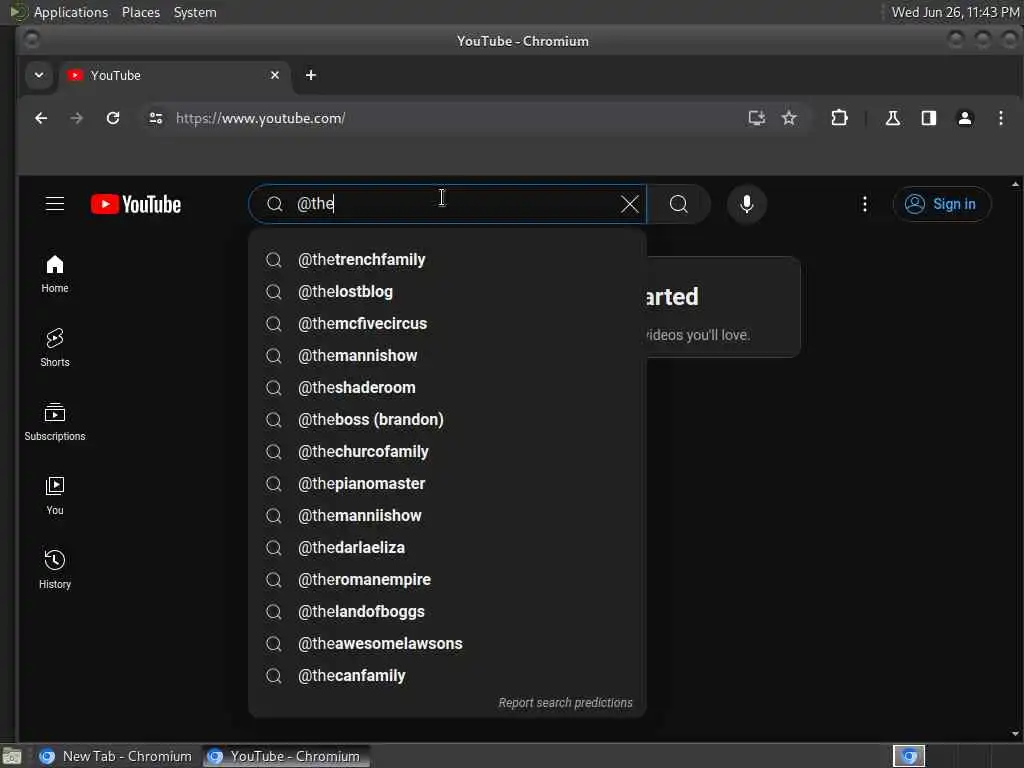The width and height of the screenshot is (1024, 768).
Task: Click page scrollbar down arrow
Action: (1016, 734)
